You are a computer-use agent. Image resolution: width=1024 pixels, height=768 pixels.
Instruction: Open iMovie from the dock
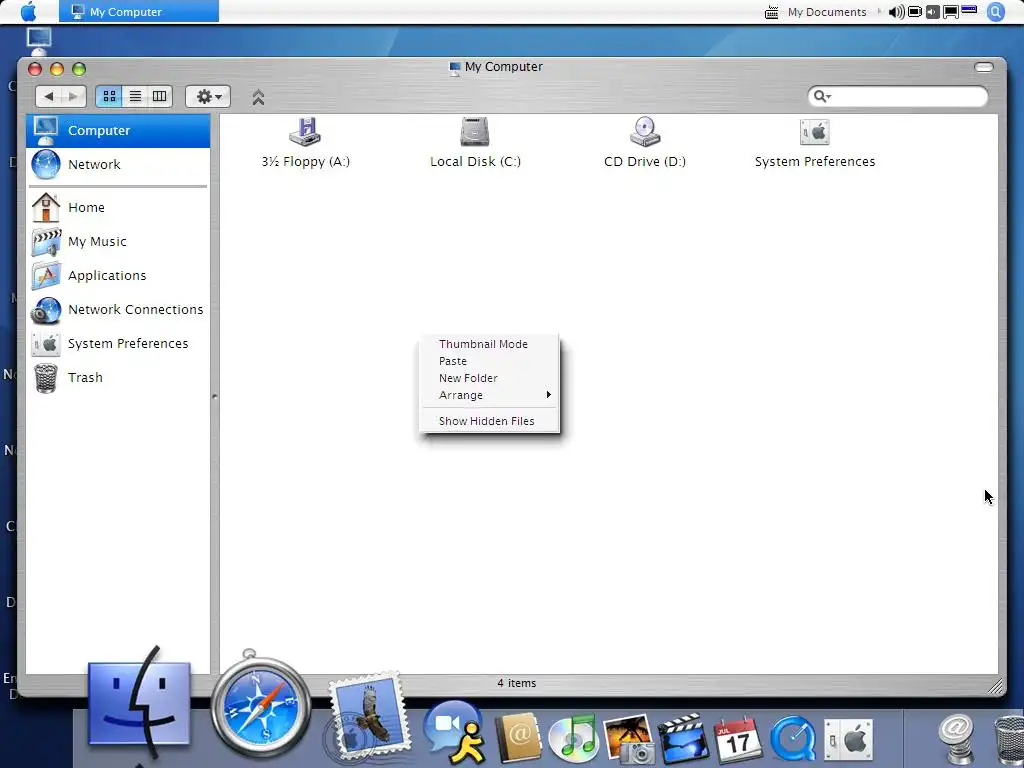[683, 739]
